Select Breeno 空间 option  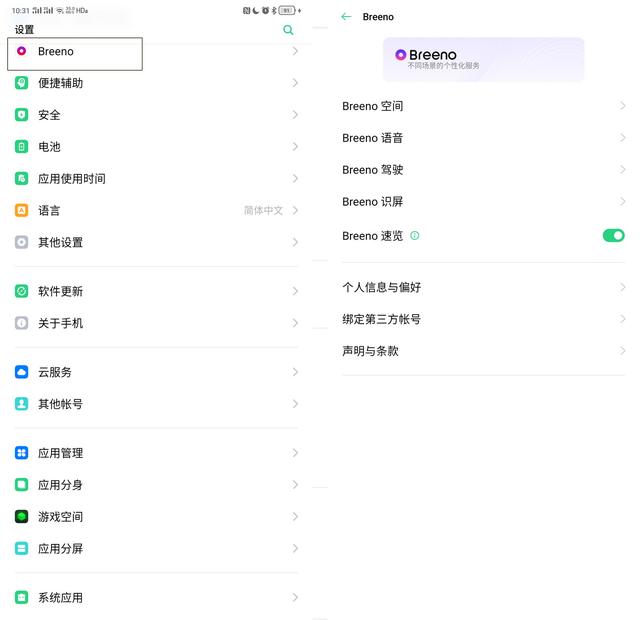(x=483, y=106)
